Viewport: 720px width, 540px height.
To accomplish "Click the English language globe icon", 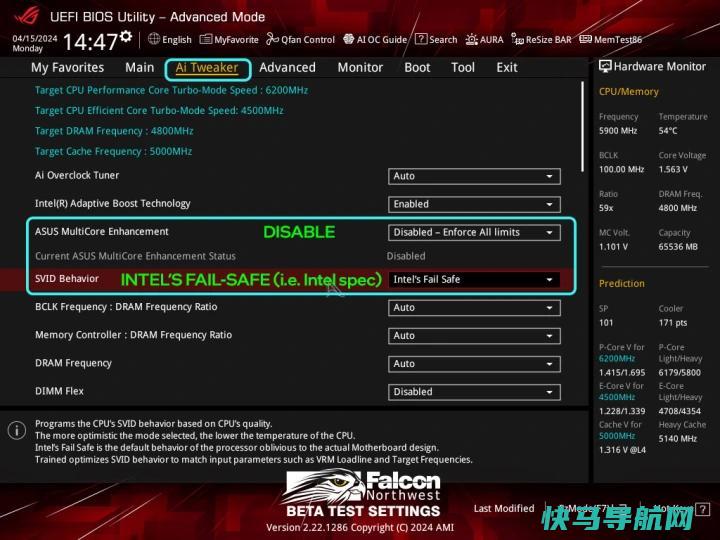I will click(154, 39).
